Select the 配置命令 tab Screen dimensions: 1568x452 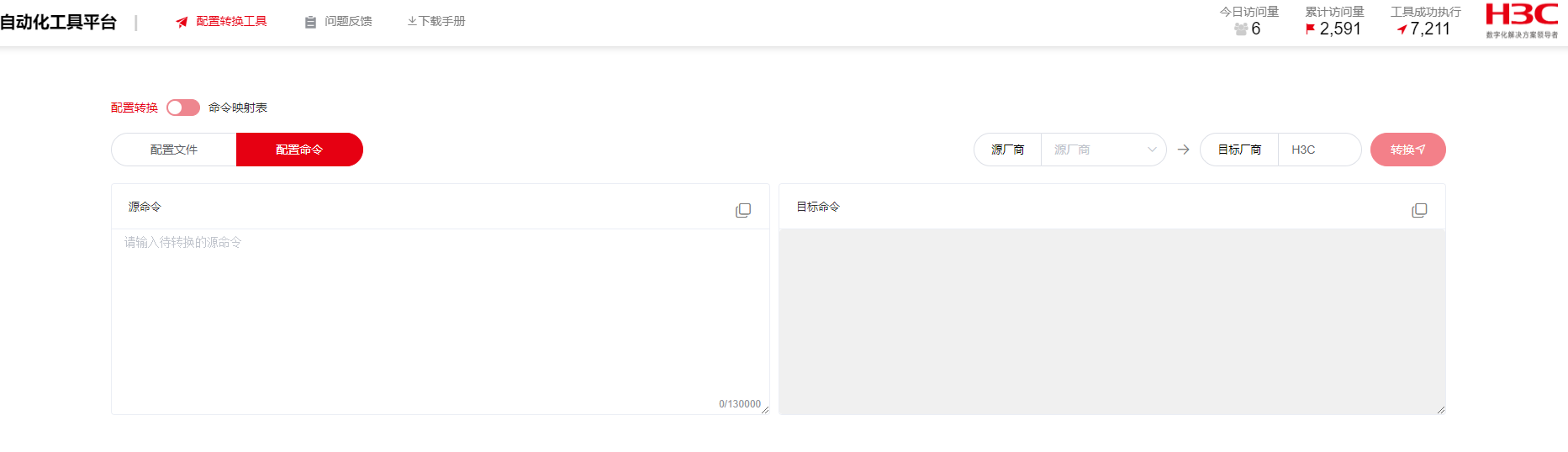pos(299,150)
